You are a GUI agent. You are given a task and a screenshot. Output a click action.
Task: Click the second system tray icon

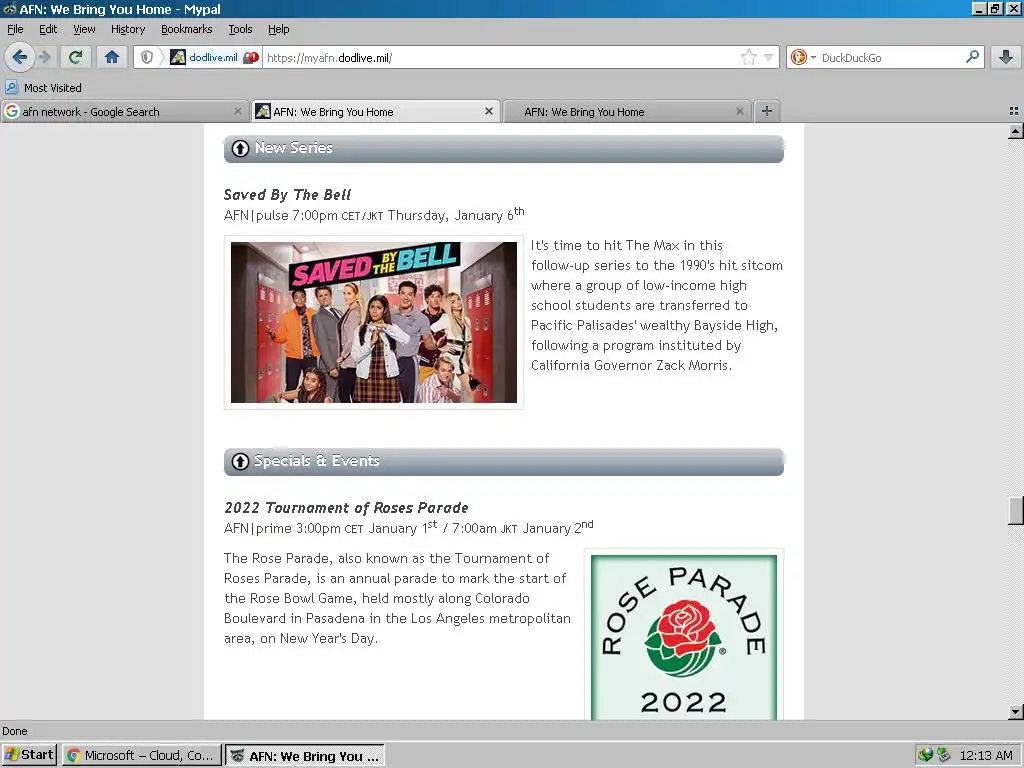[943, 756]
